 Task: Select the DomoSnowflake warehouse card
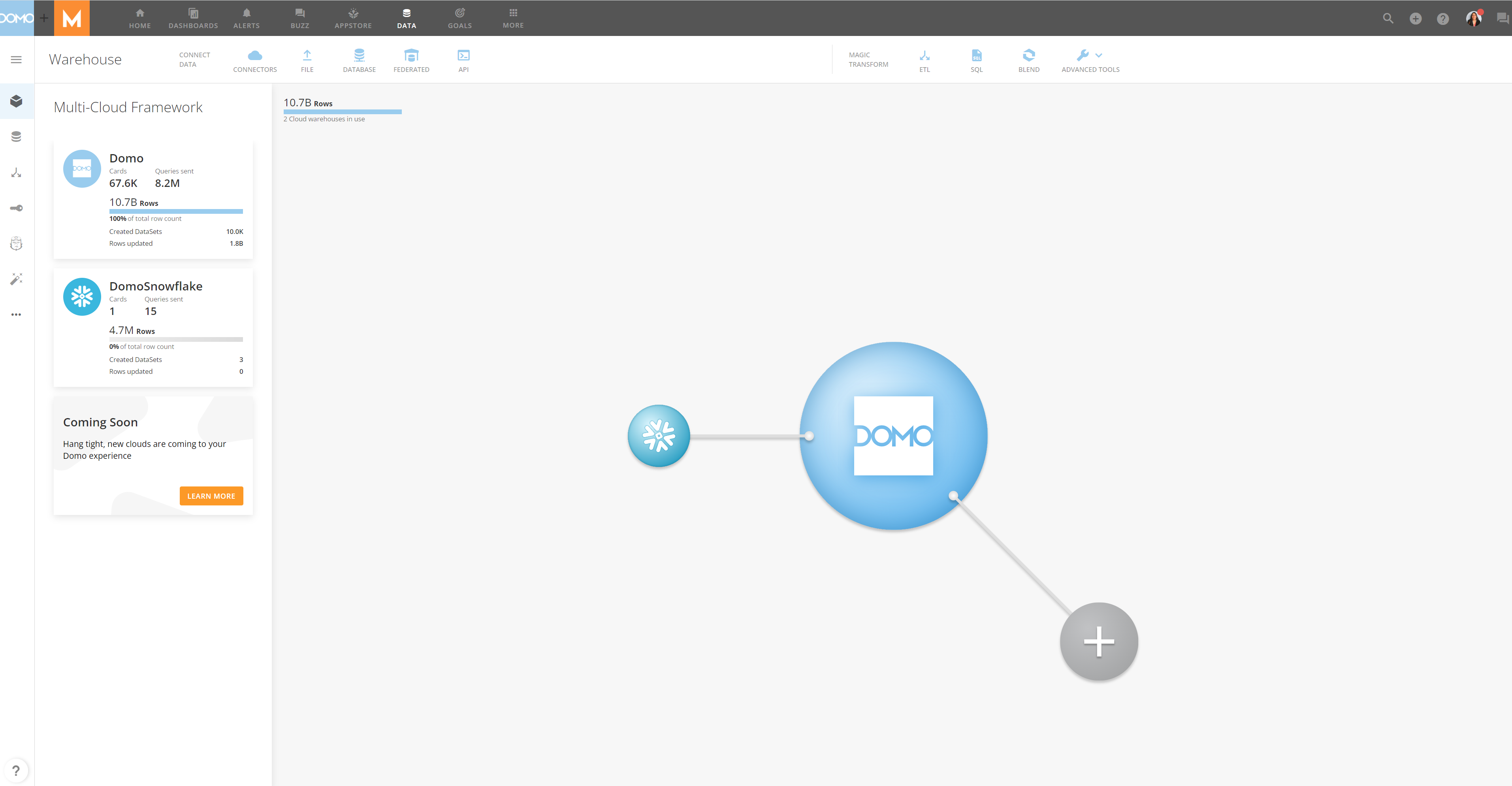coord(153,328)
